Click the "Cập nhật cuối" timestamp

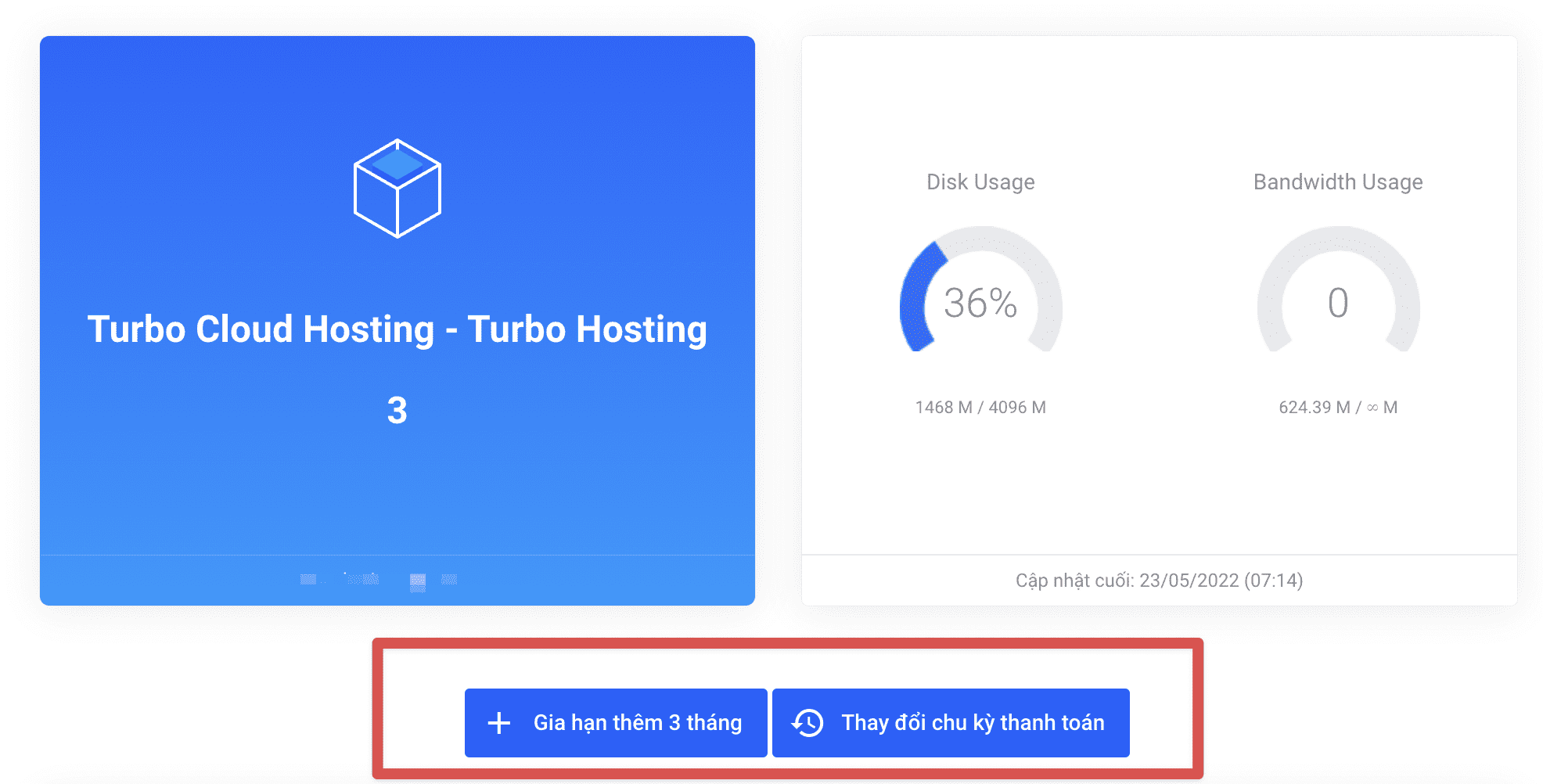[x=1158, y=581]
